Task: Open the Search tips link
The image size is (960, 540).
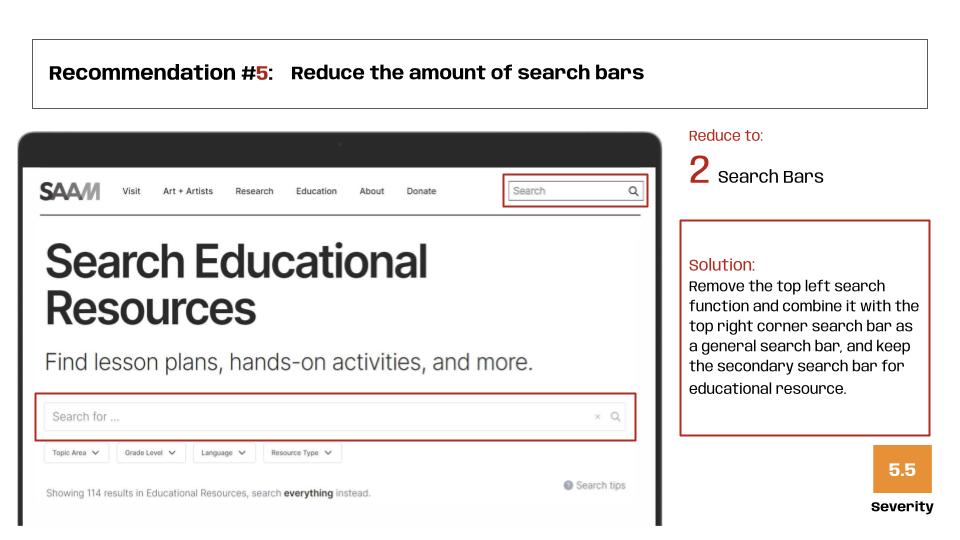Action: point(601,485)
